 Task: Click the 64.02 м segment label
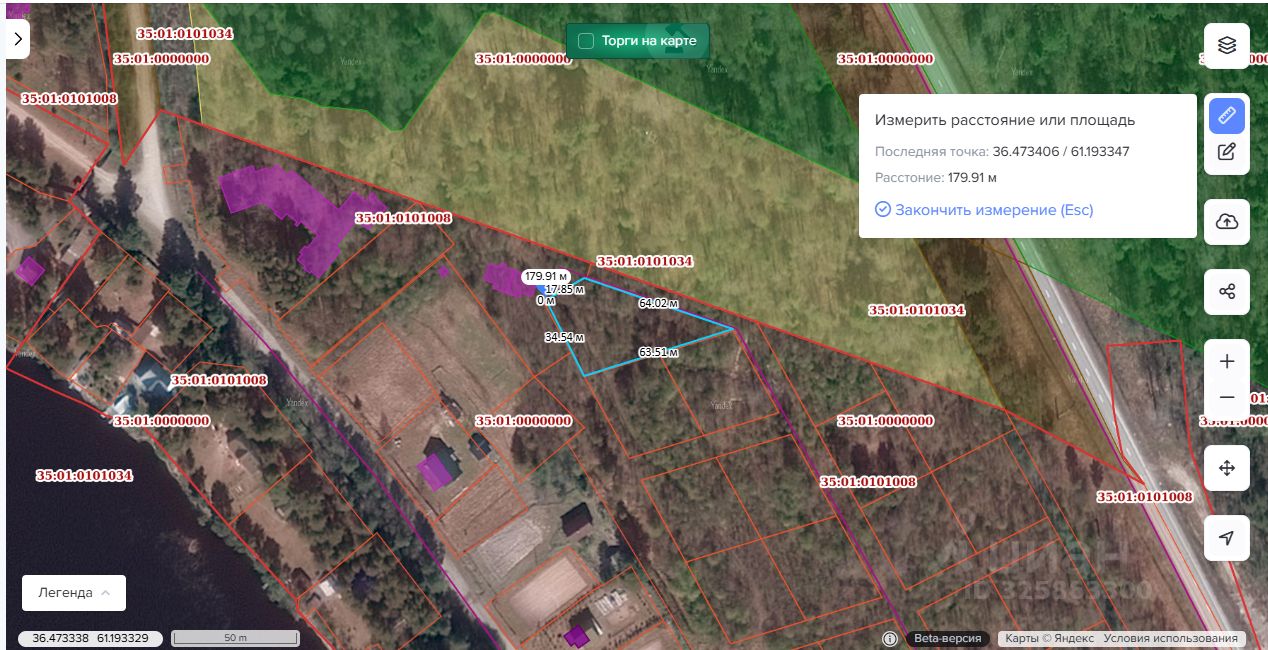[658, 303]
